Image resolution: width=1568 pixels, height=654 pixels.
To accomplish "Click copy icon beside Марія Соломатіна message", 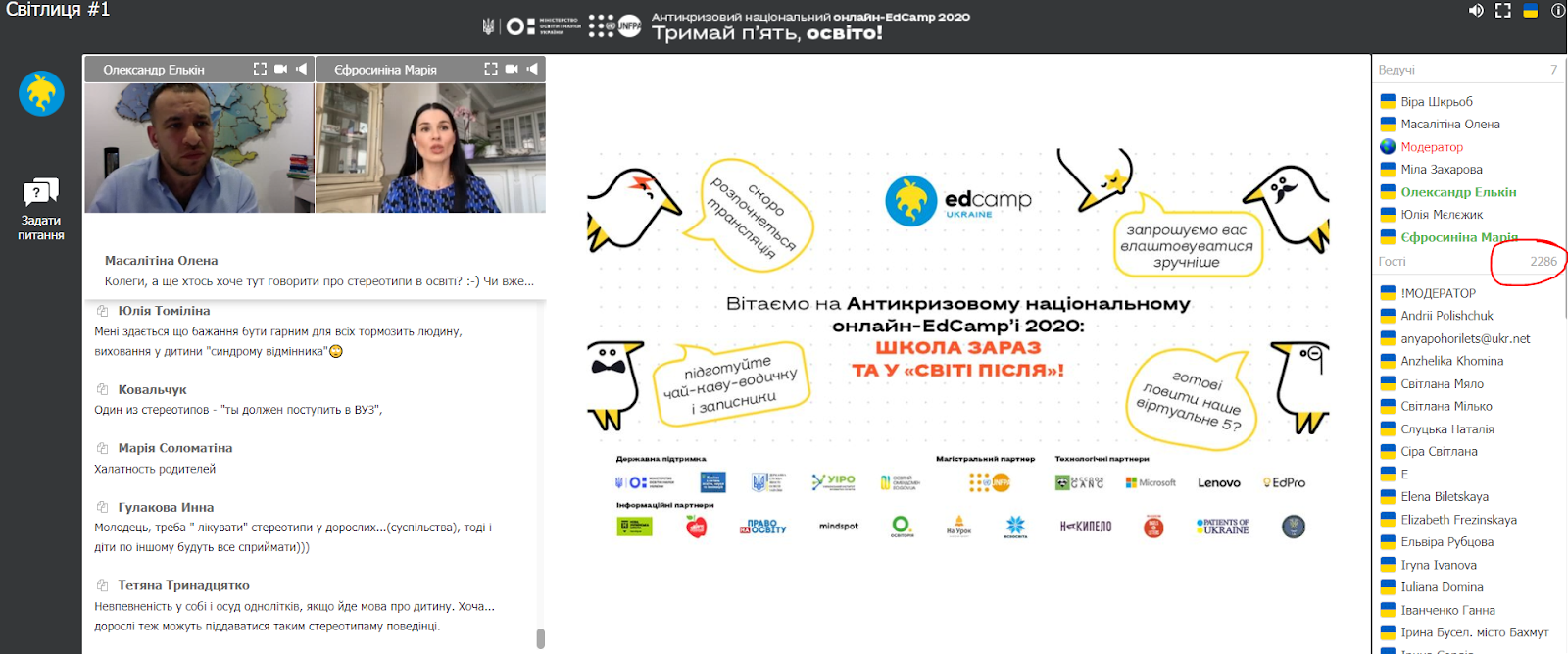I will click(102, 448).
